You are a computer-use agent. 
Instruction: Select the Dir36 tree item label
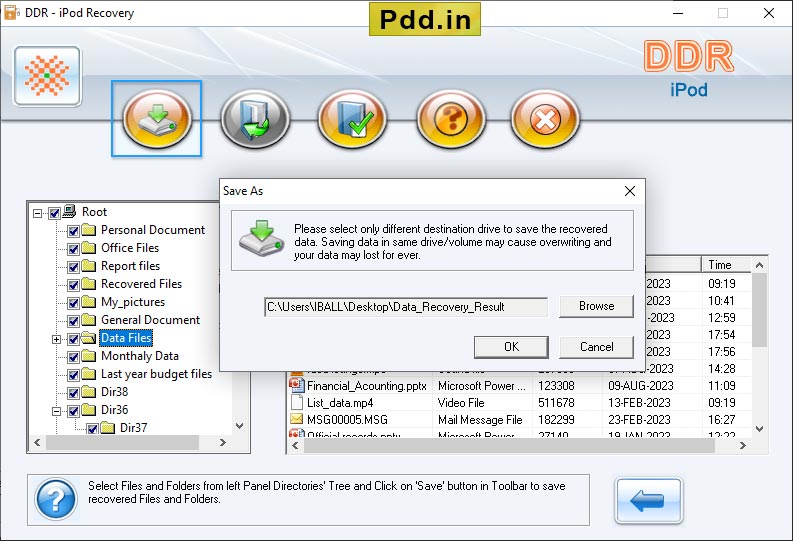[x=115, y=410]
